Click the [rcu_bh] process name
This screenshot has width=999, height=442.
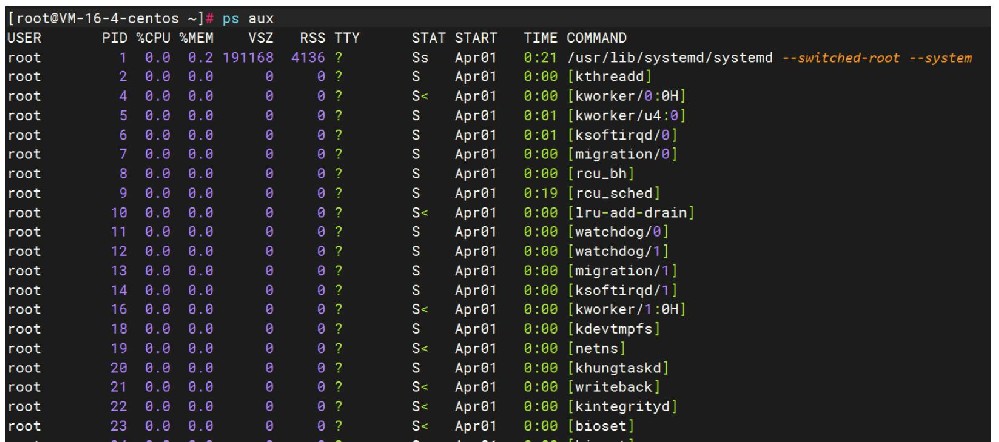(601, 174)
